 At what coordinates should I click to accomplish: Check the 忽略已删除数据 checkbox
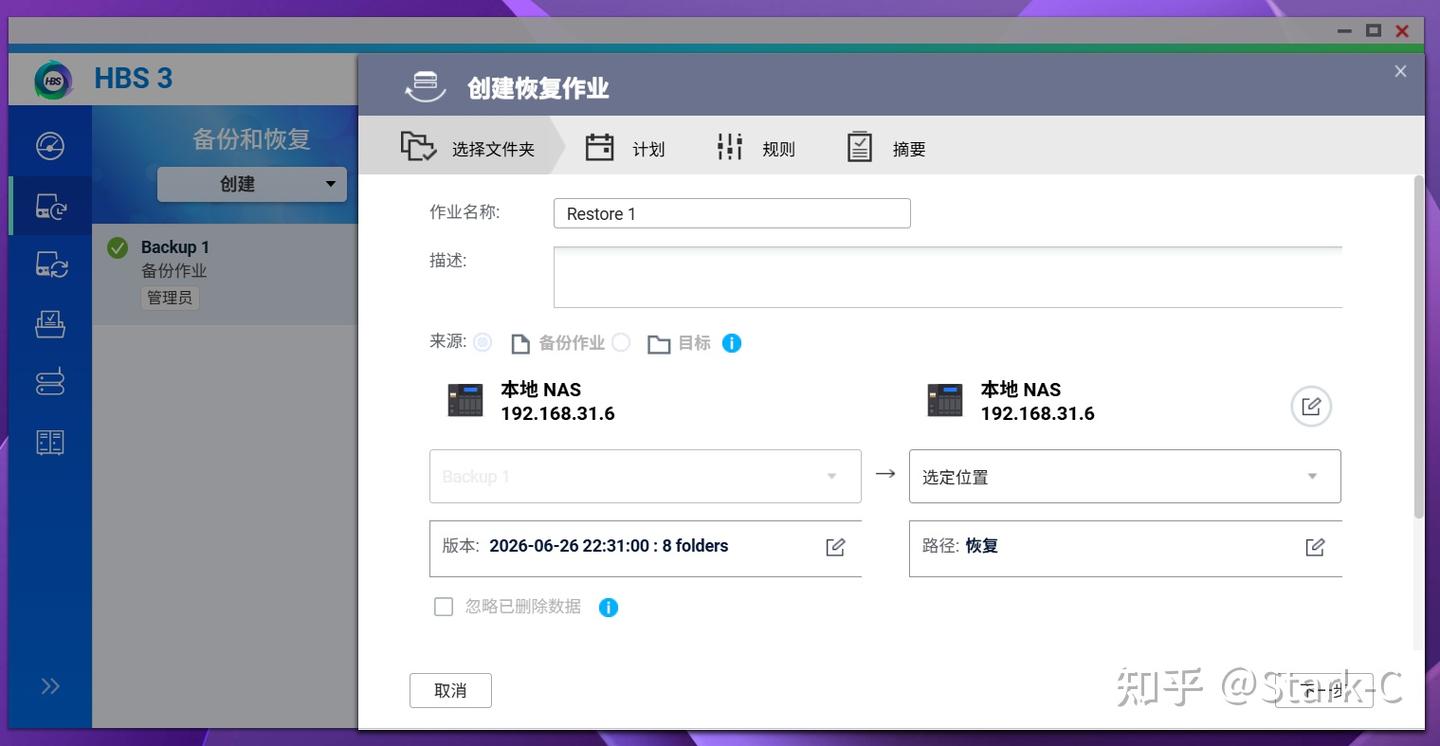pos(443,607)
